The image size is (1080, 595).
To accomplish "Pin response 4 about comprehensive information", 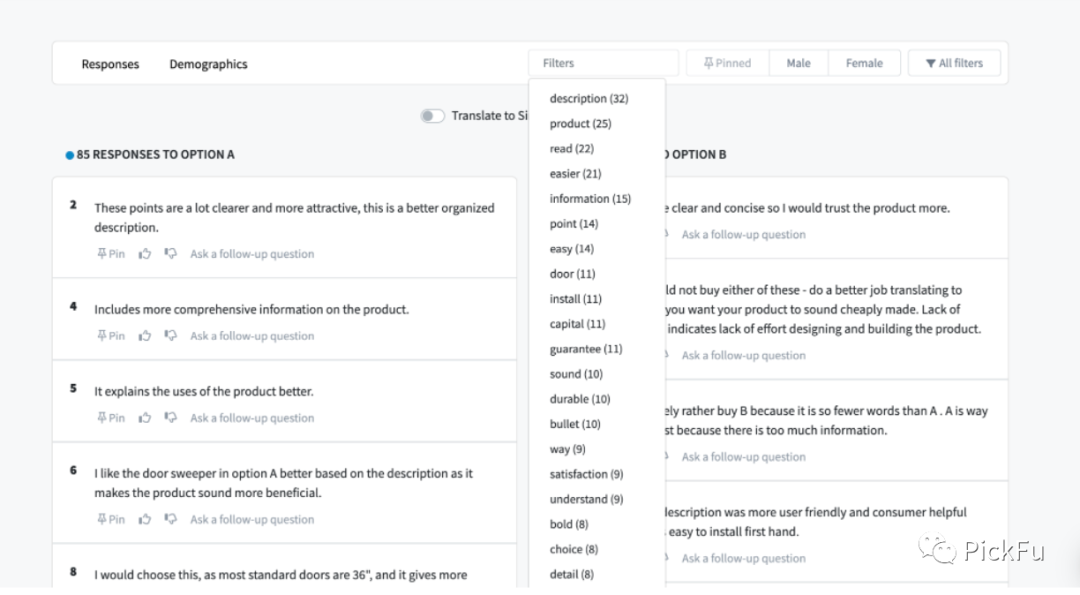I will [x=111, y=335].
